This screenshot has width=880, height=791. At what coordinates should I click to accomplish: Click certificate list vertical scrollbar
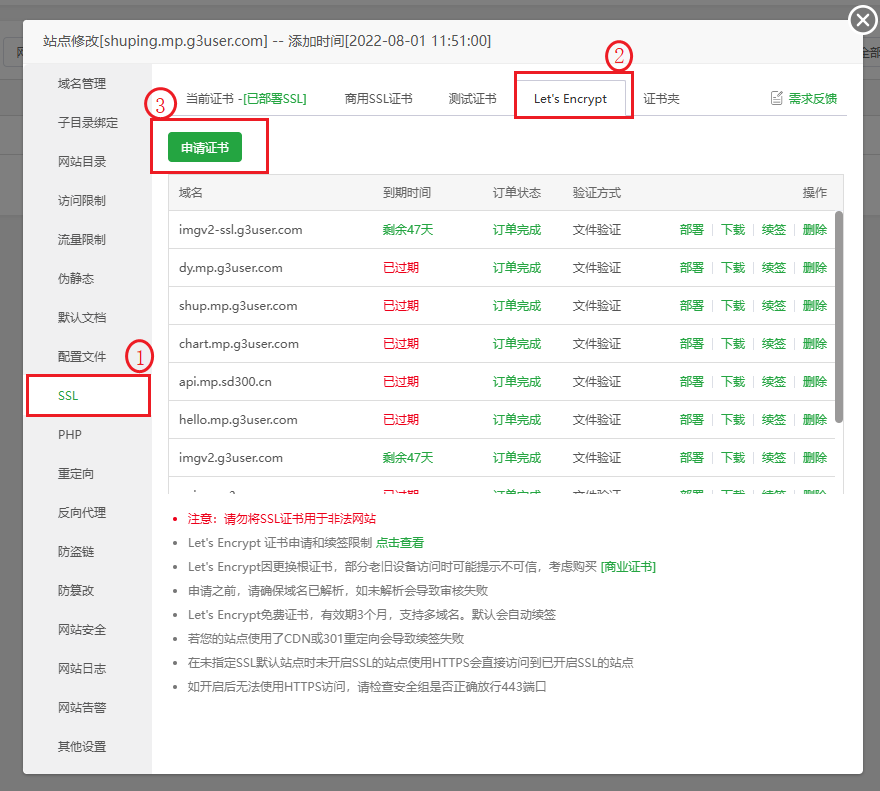(x=838, y=317)
